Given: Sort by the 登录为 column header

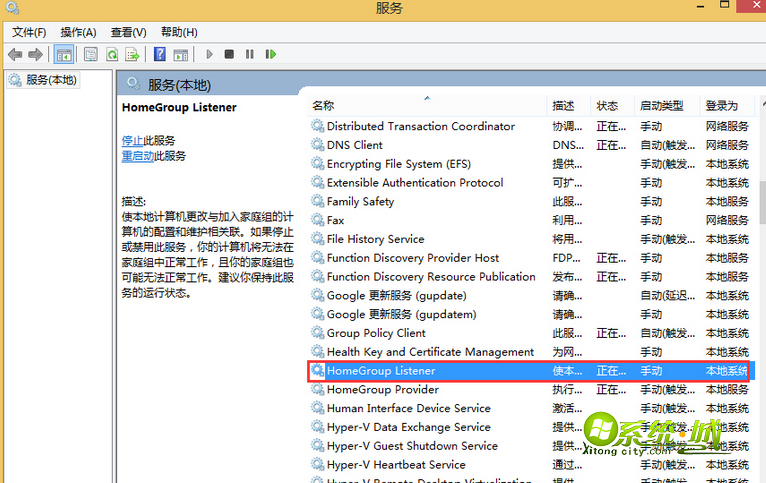Looking at the screenshot, I should pos(728,105).
